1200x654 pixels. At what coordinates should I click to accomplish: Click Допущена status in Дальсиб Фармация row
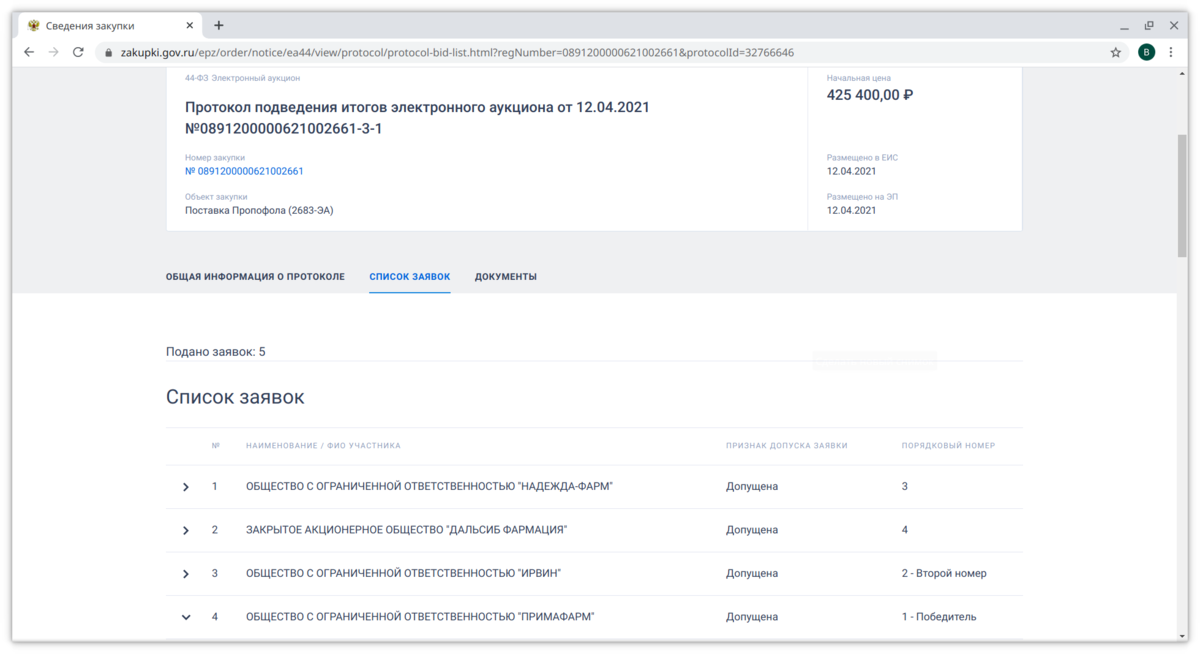pyautogui.click(x=752, y=530)
